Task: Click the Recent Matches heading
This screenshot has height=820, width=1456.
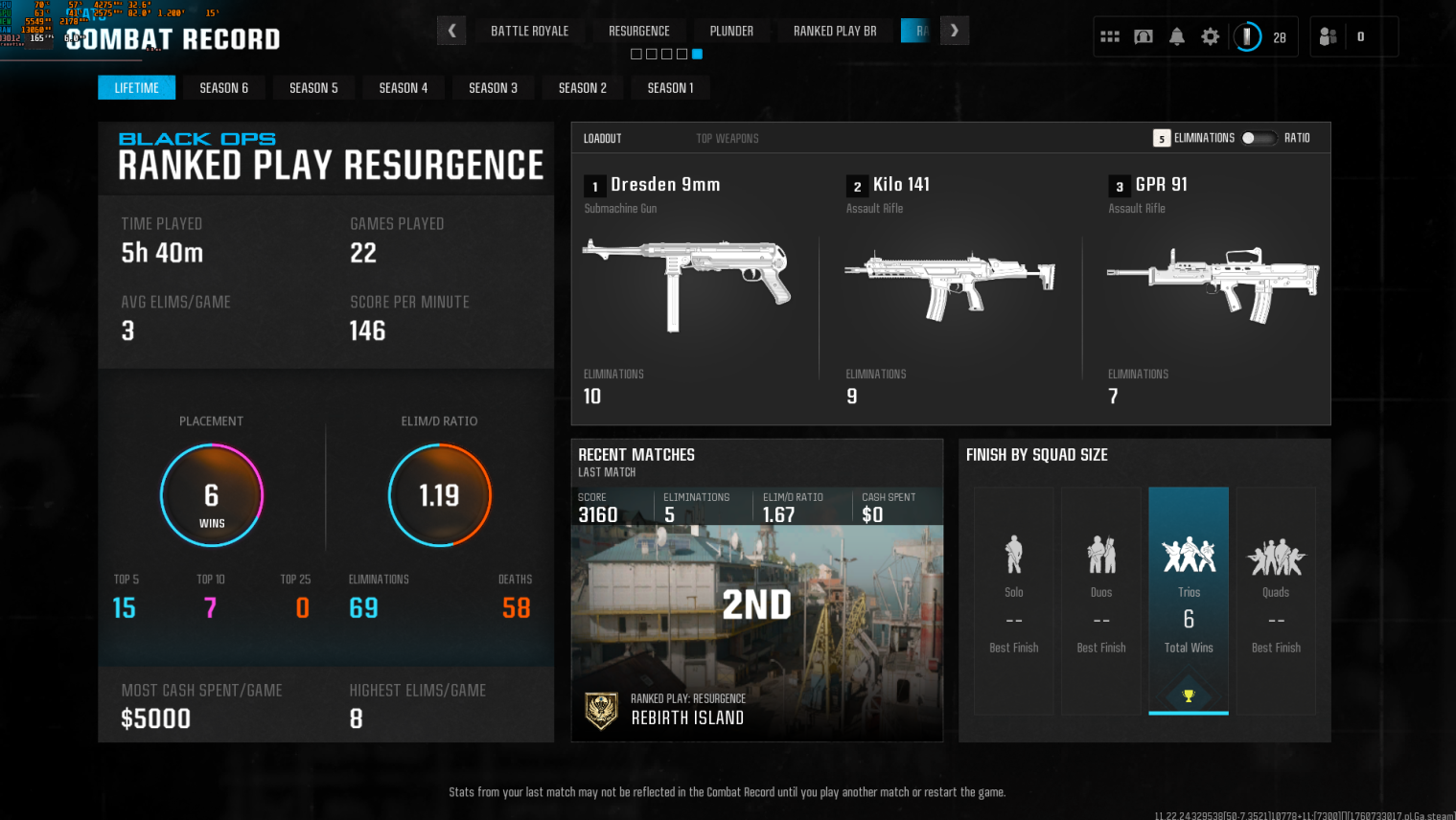Action: coord(636,455)
